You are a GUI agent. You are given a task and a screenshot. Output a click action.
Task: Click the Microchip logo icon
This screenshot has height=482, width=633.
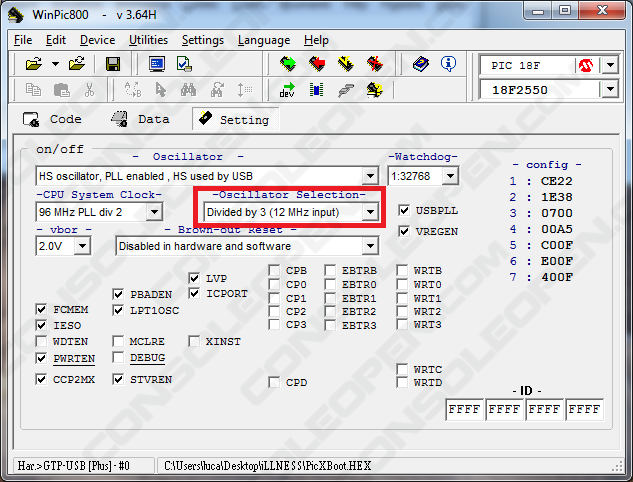[x=586, y=65]
